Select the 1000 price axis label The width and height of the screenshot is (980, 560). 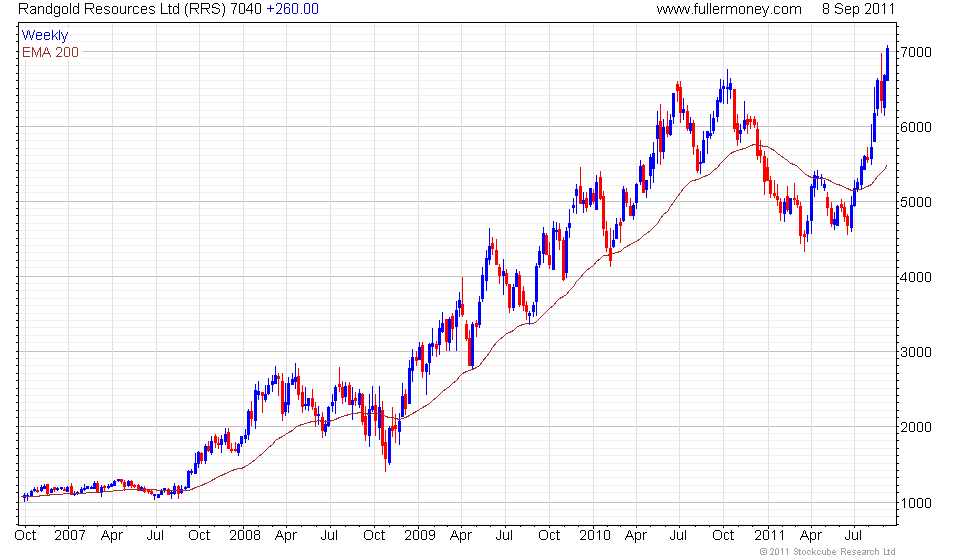(x=916, y=503)
